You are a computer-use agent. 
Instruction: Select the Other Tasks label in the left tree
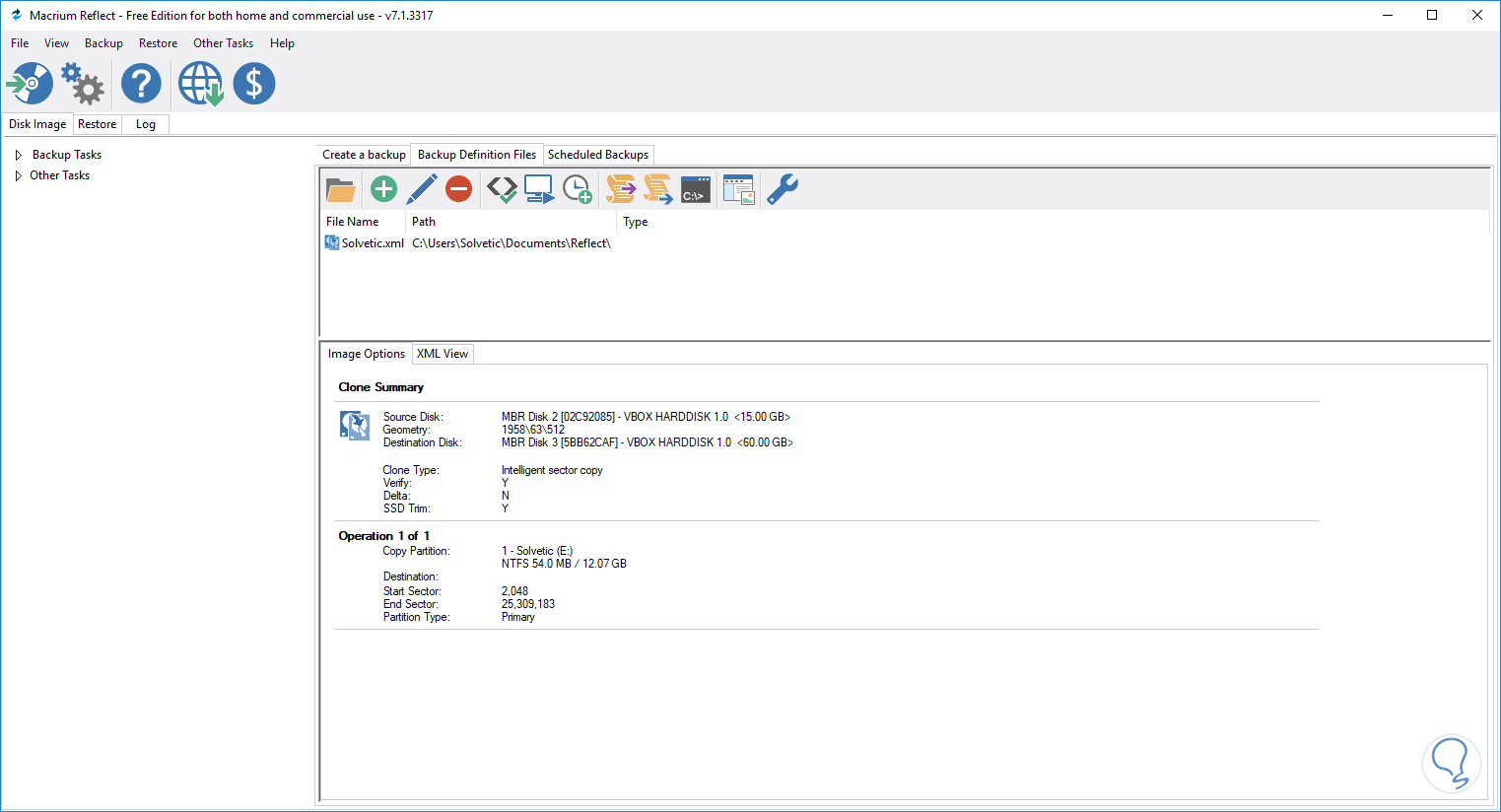pyautogui.click(x=60, y=175)
